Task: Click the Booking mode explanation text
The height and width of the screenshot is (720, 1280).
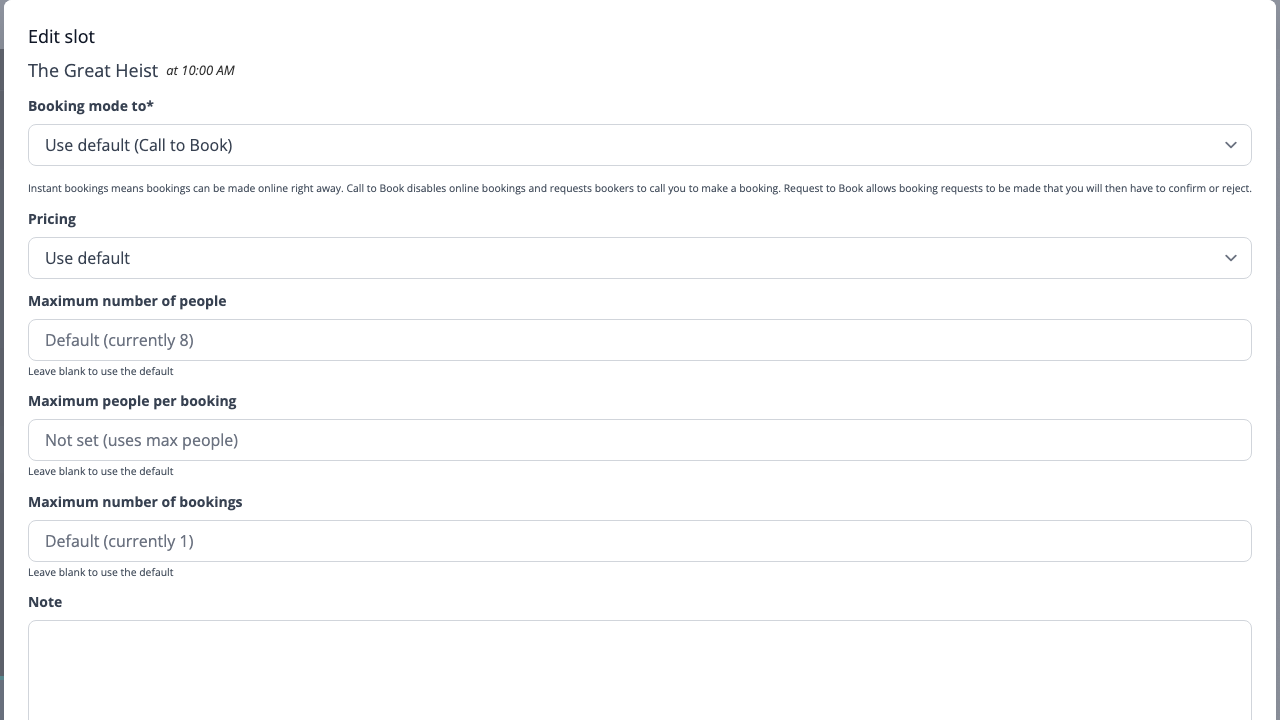Action: [x=640, y=188]
